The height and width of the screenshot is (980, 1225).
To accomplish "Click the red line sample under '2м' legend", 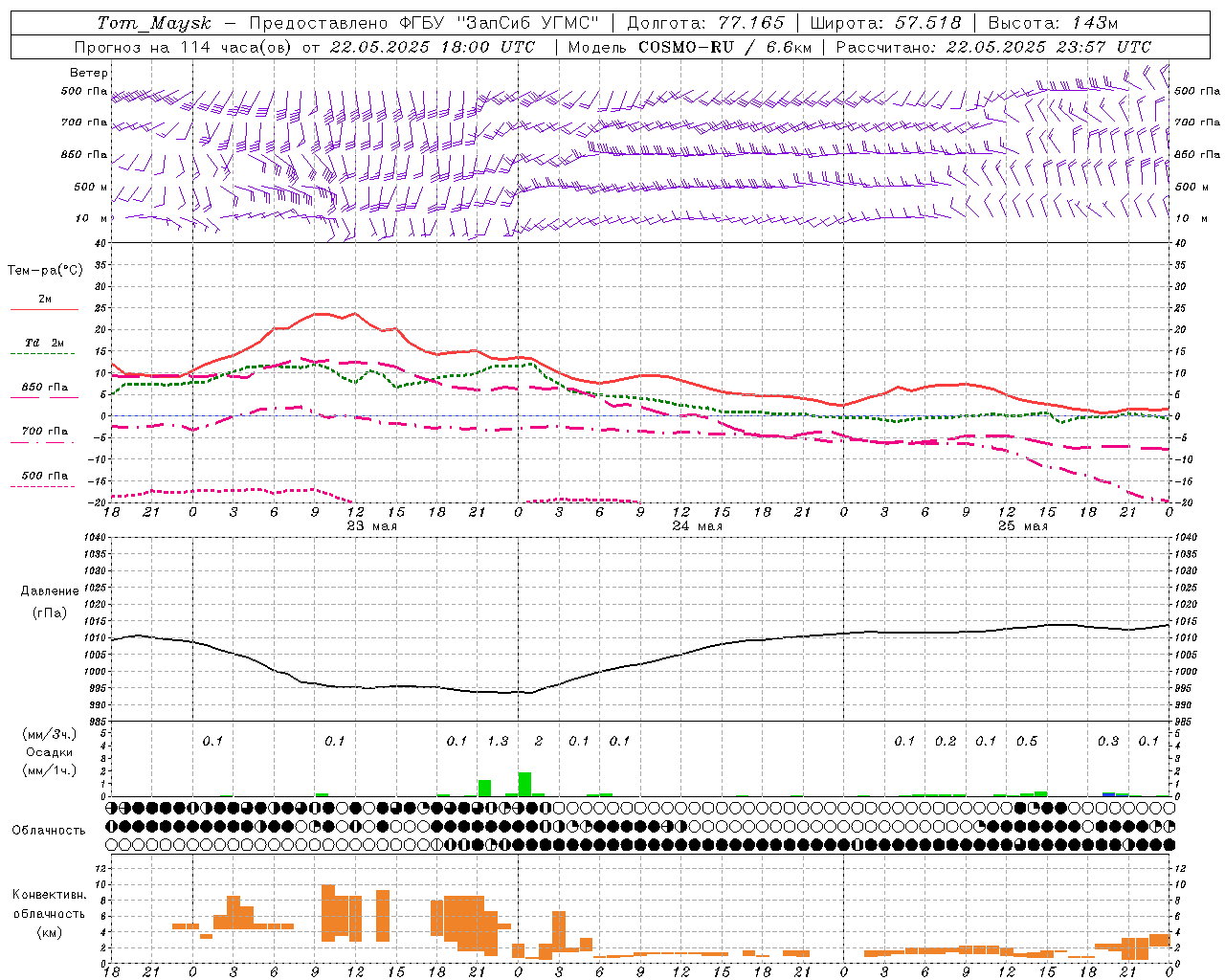I will pos(44,310).
